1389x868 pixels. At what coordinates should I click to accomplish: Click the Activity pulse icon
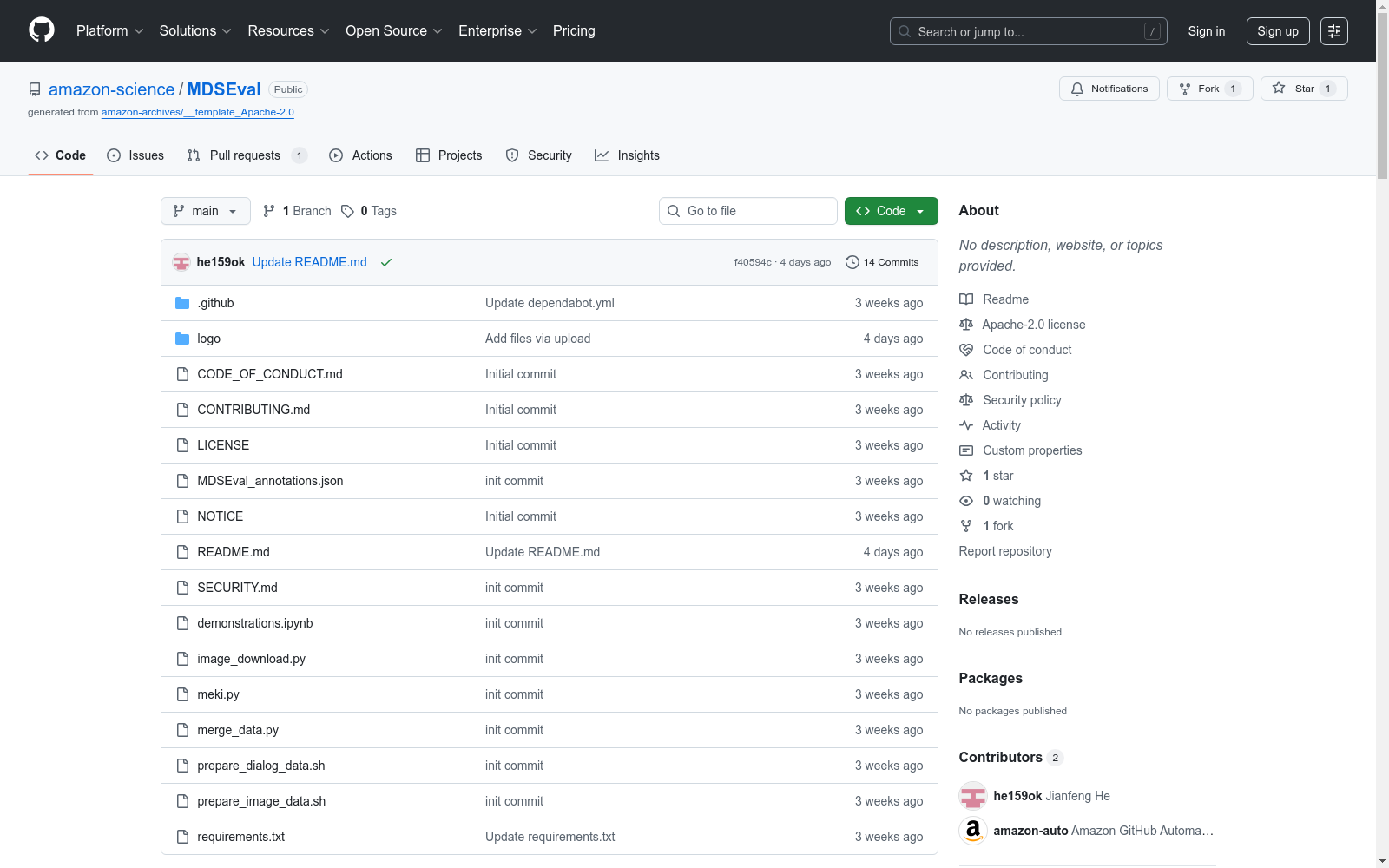coord(966,425)
